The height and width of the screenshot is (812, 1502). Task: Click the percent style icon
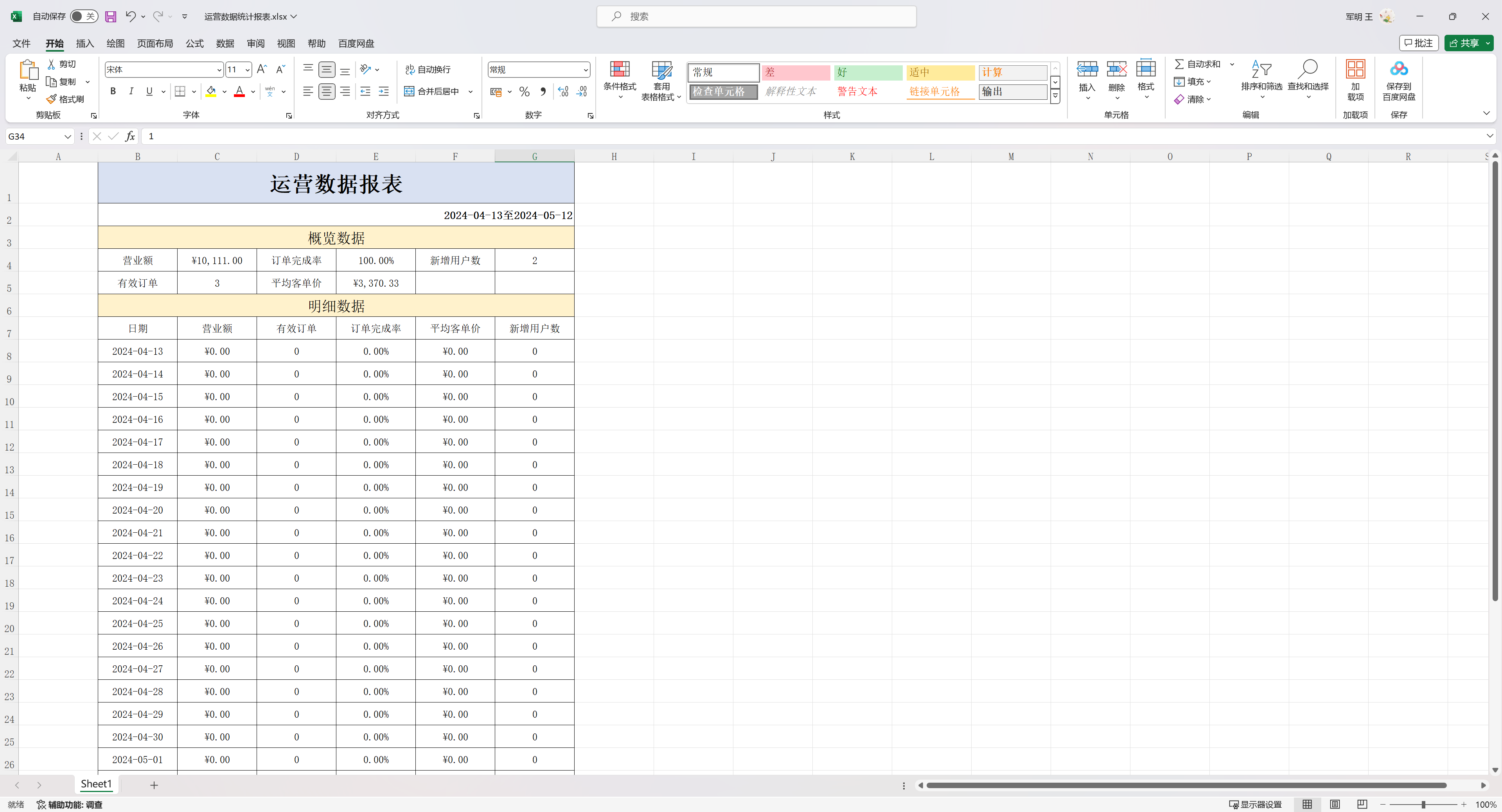point(524,92)
